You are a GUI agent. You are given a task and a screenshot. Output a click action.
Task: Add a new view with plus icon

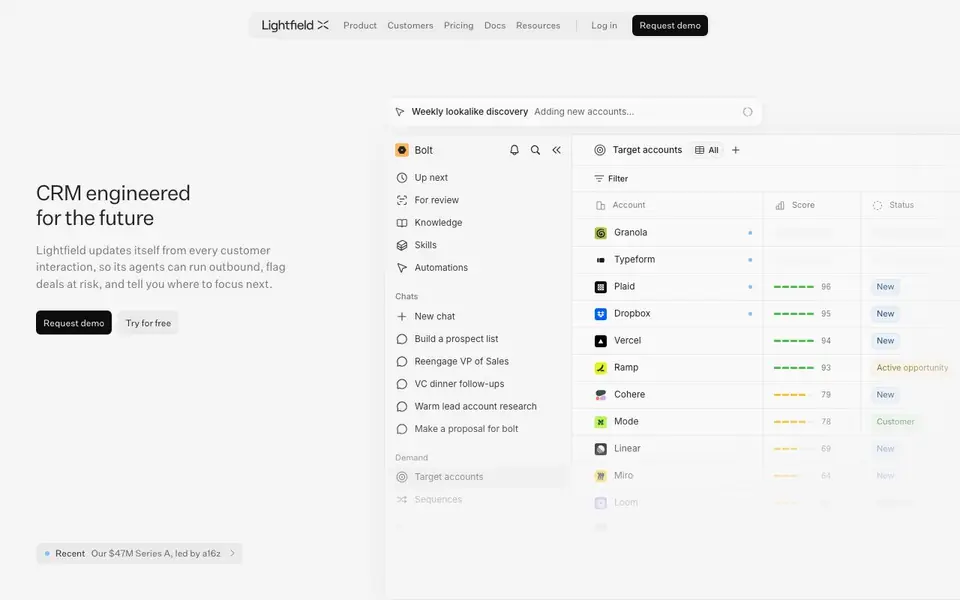(x=736, y=150)
